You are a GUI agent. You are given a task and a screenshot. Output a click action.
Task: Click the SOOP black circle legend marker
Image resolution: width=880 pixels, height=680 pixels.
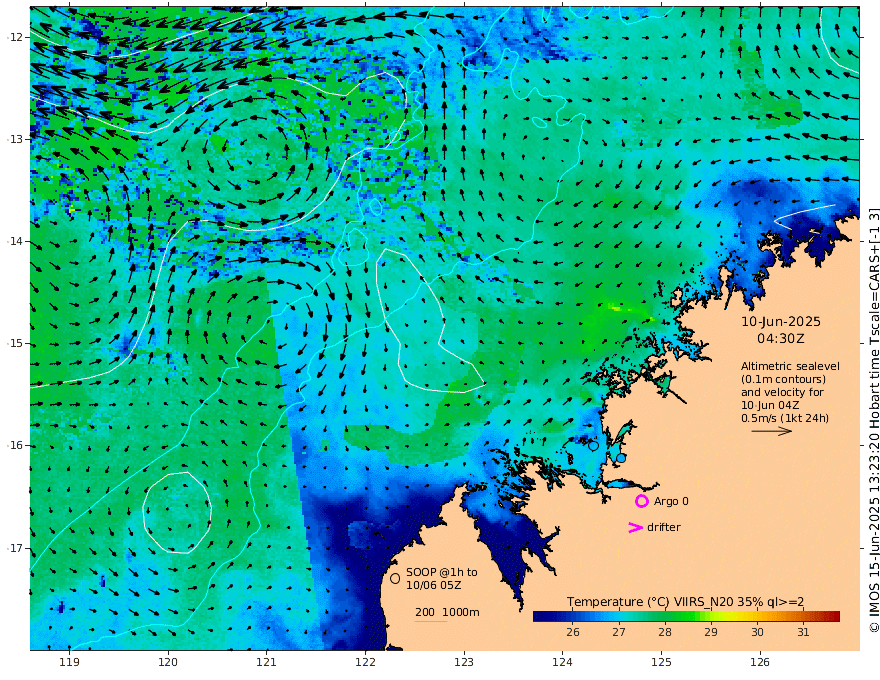[x=395, y=578]
